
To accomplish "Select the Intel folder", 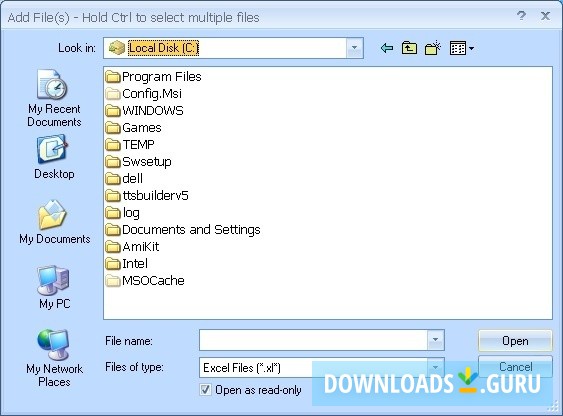I will tap(127, 263).
